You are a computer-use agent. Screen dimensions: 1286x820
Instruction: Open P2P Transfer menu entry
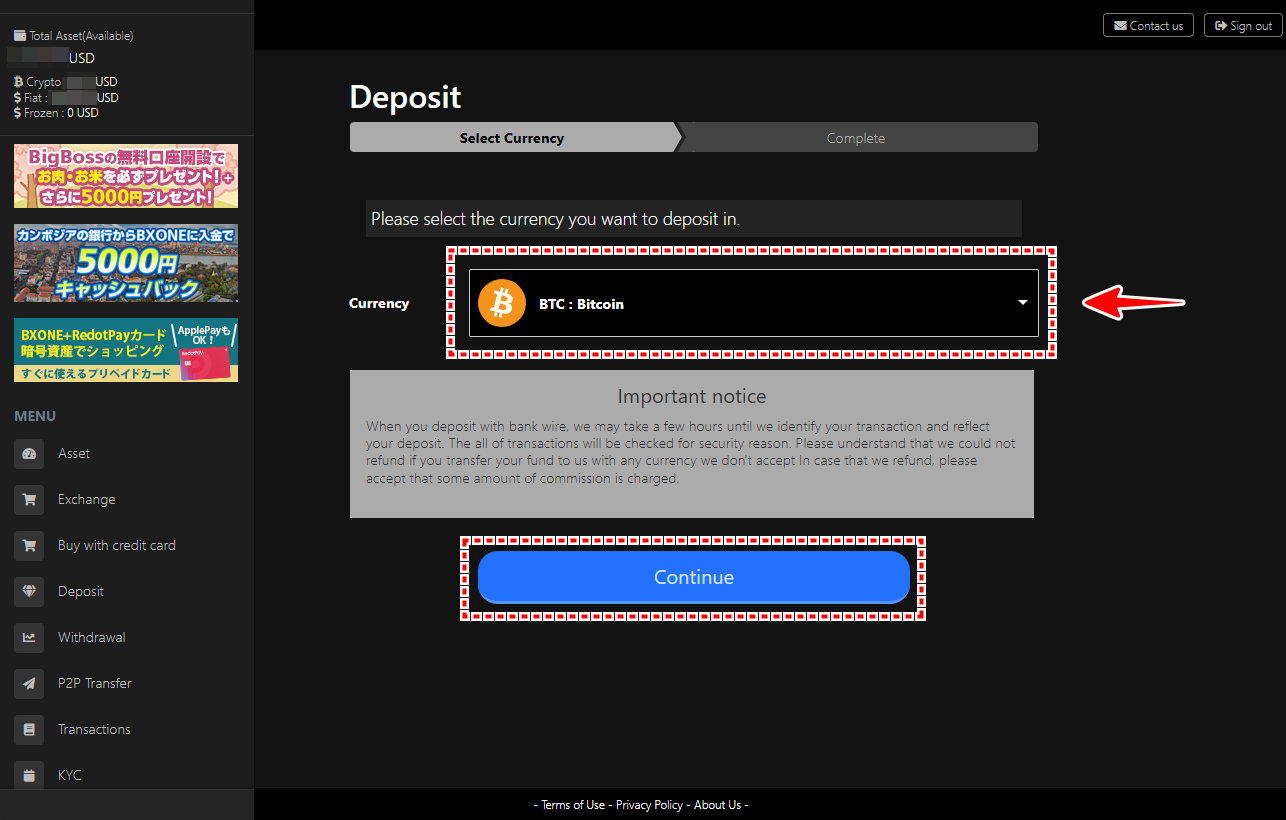95,684
